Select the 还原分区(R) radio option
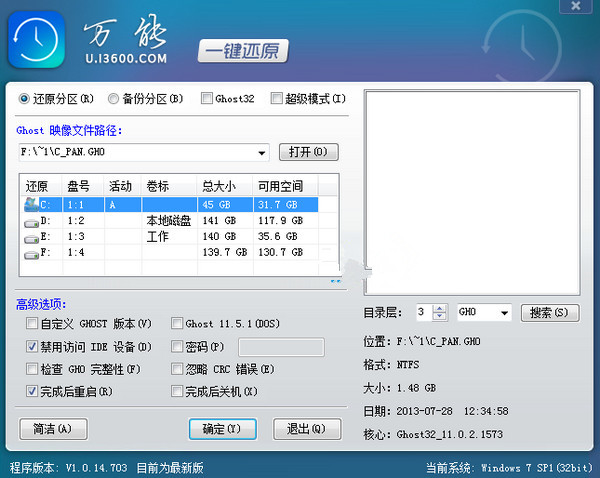 (x=25, y=99)
